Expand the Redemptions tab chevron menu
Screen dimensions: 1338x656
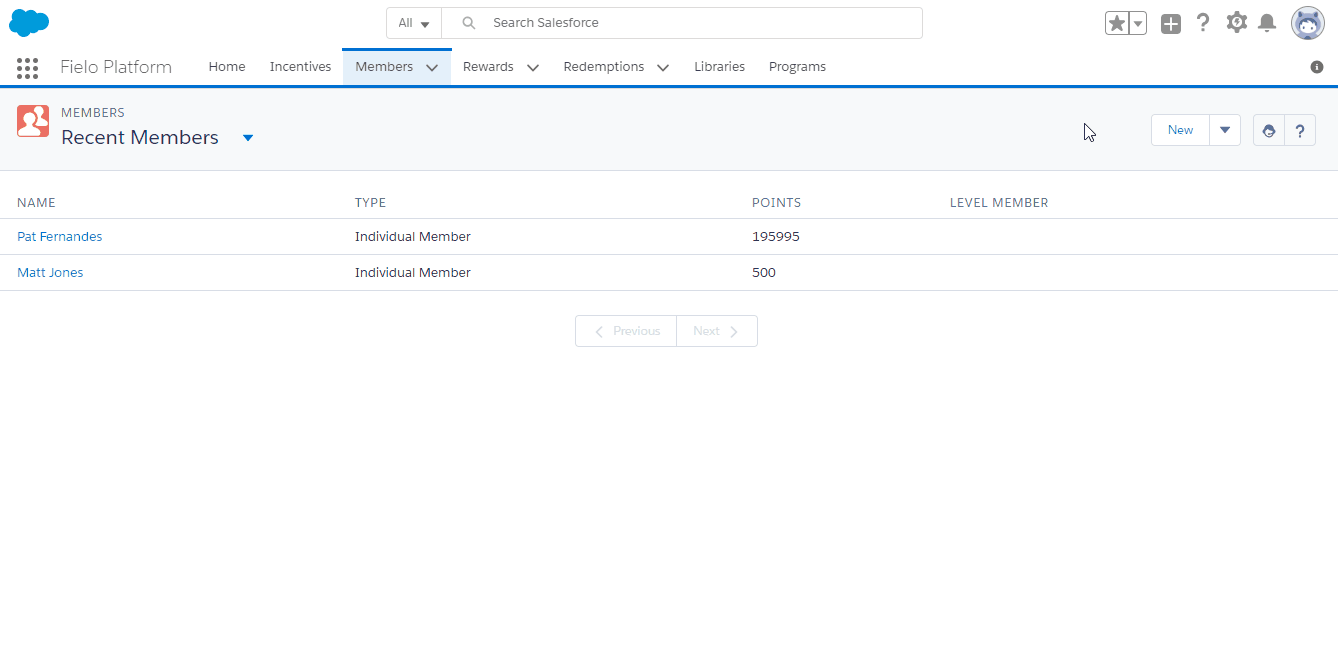(663, 68)
